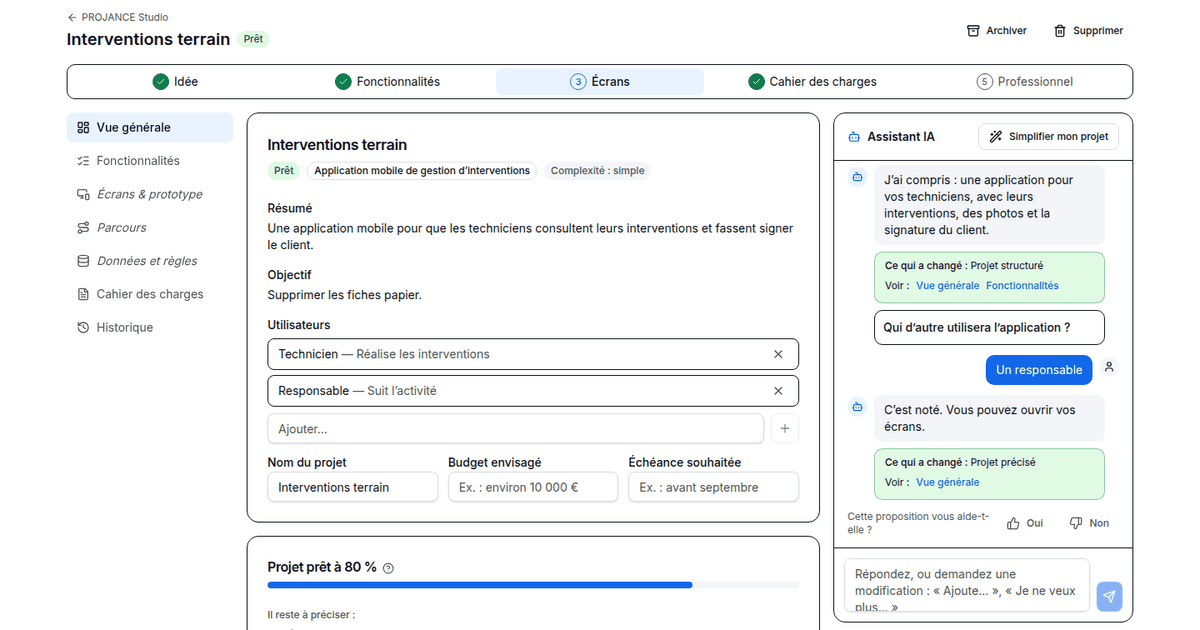Click the Technicien user row

[x=533, y=354]
